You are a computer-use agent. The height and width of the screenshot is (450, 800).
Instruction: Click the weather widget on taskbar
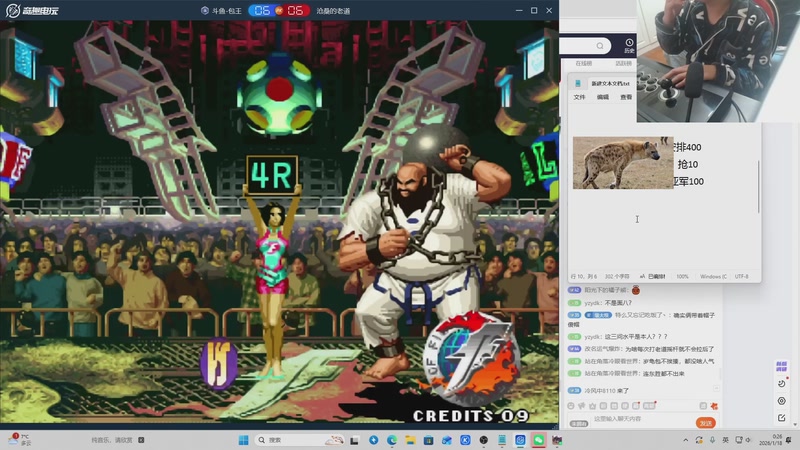[19, 440]
